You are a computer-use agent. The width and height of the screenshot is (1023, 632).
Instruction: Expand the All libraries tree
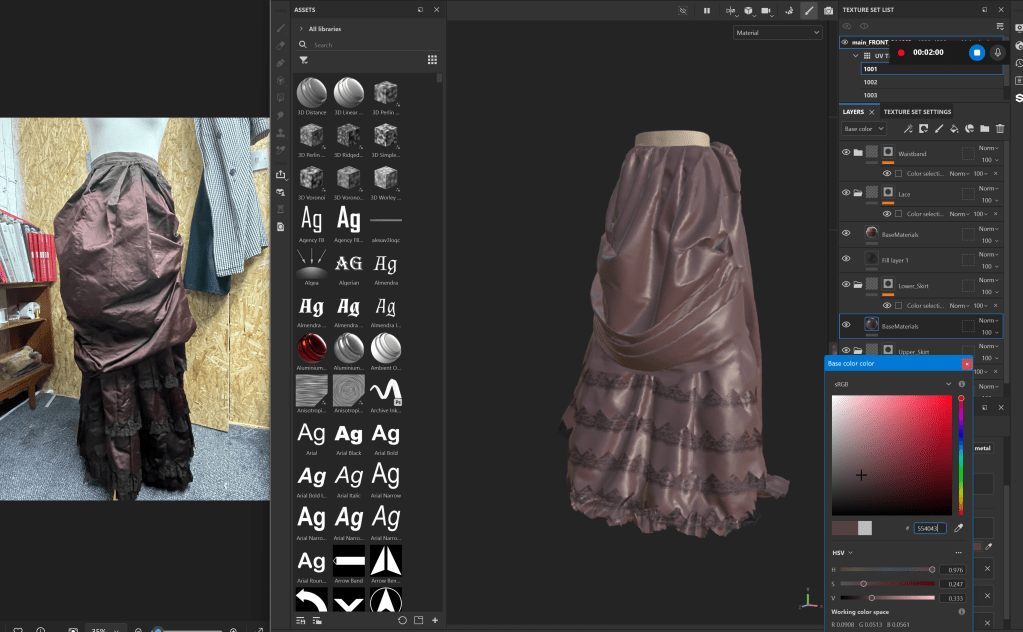301,29
